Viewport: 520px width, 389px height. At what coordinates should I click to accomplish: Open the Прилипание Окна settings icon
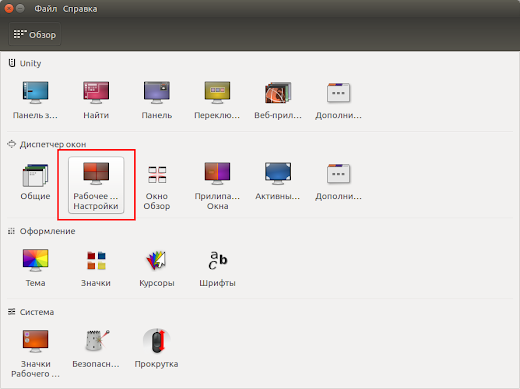(217, 186)
